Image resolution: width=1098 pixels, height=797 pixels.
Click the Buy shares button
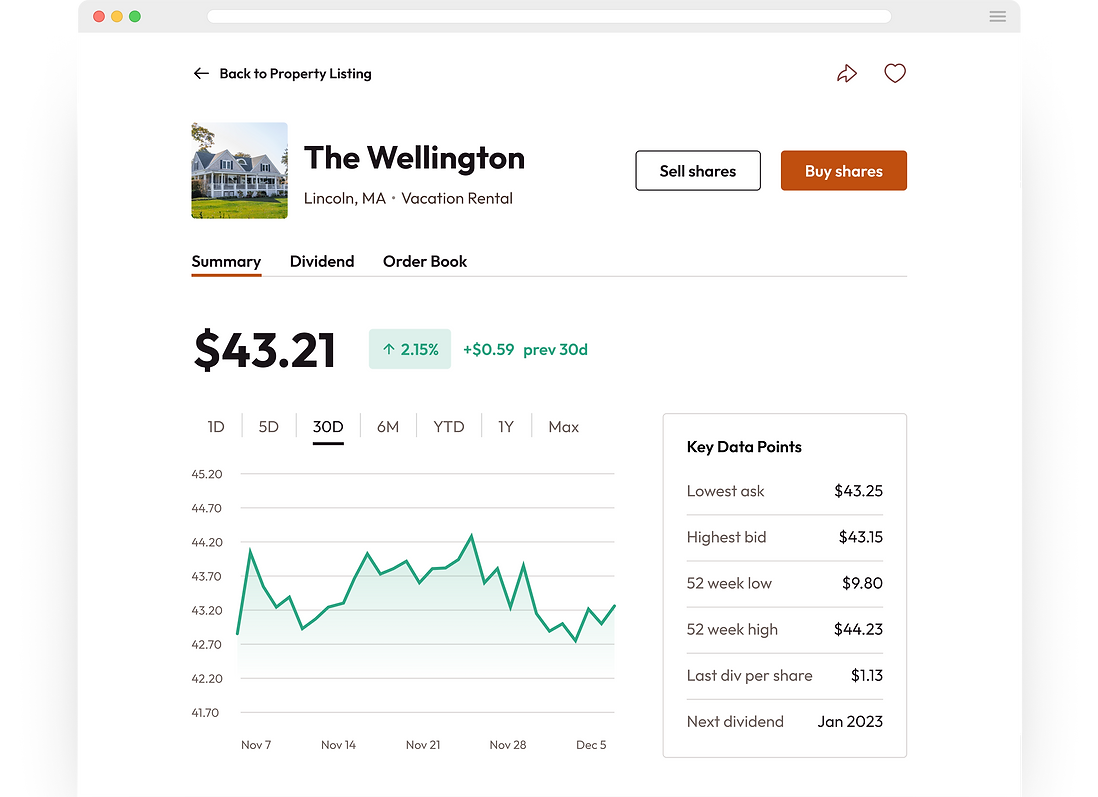843,170
